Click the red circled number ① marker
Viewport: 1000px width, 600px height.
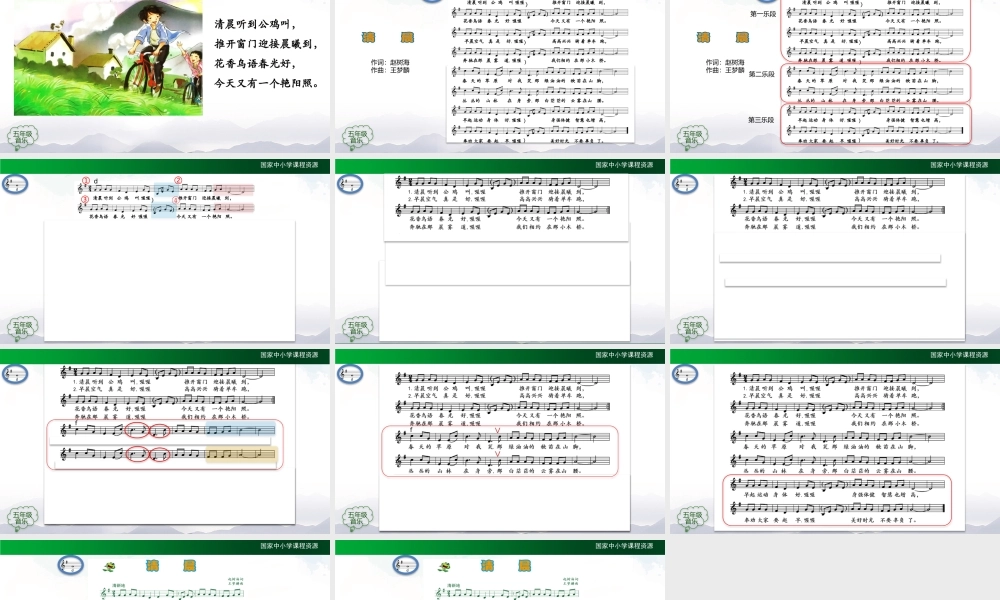(86, 181)
